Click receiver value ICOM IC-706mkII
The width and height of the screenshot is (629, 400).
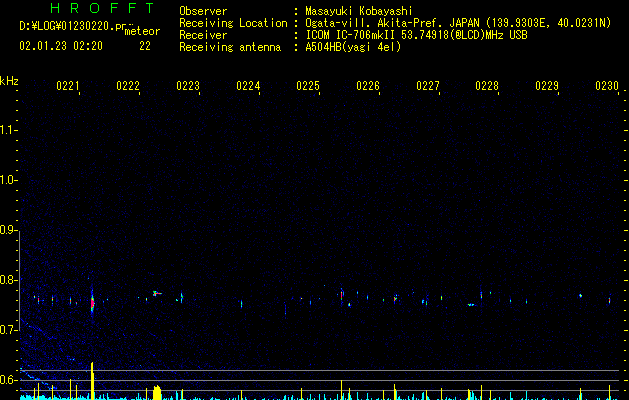[x=350, y=35]
